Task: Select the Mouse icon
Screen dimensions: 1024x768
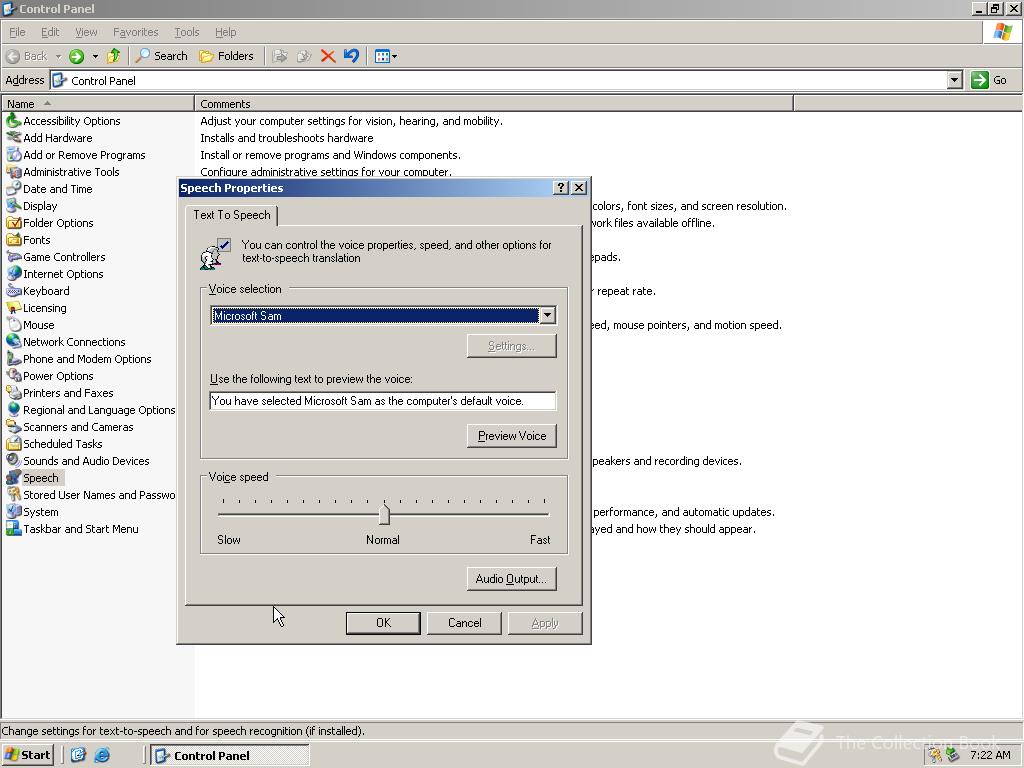Action: coord(14,325)
